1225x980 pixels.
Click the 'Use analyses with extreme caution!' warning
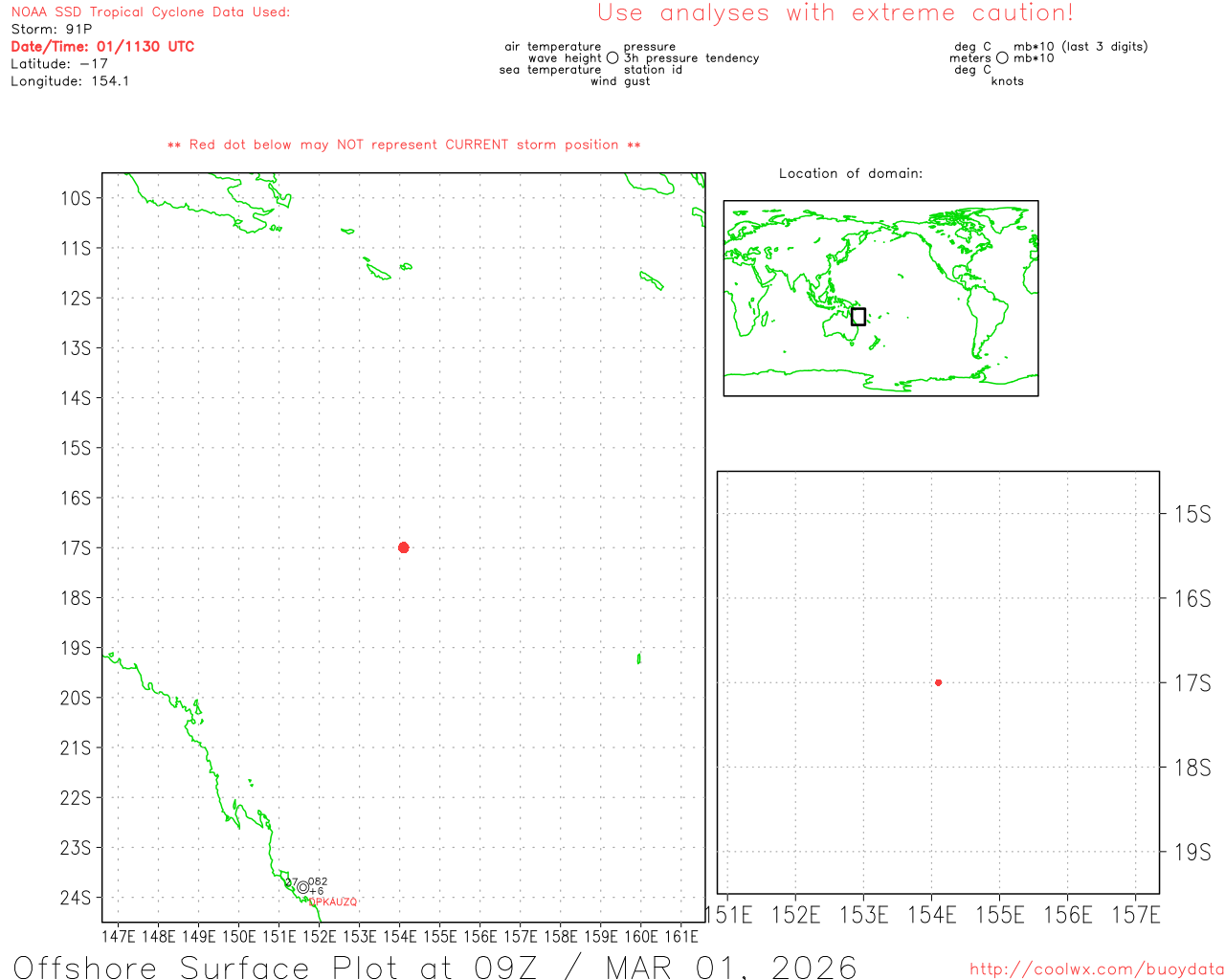(x=835, y=13)
